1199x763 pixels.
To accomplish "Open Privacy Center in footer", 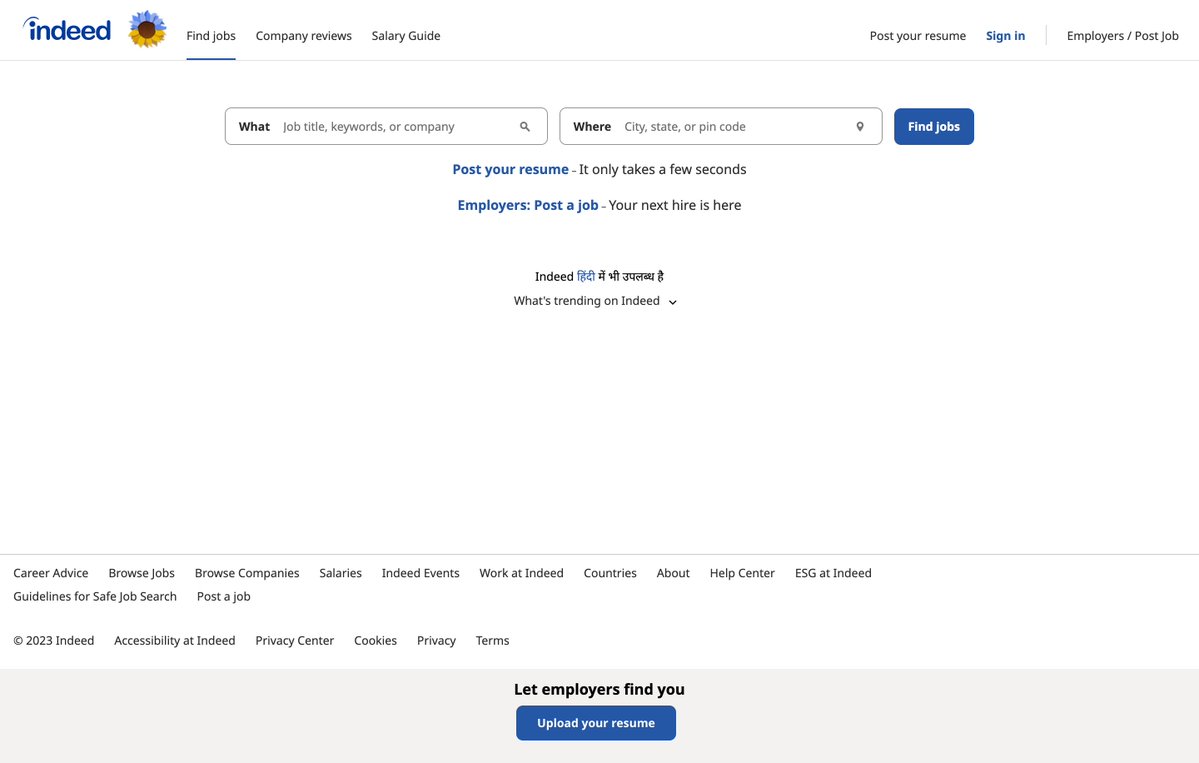I will (x=294, y=641).
